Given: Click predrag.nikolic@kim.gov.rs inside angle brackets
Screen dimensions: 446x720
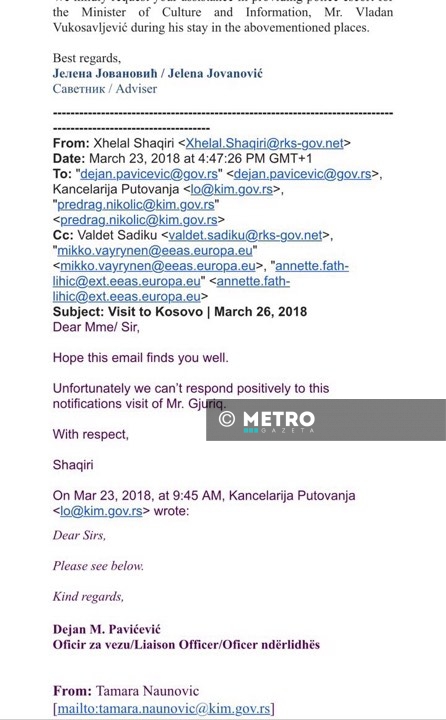Looking at the screenshot, I should 139,220.
